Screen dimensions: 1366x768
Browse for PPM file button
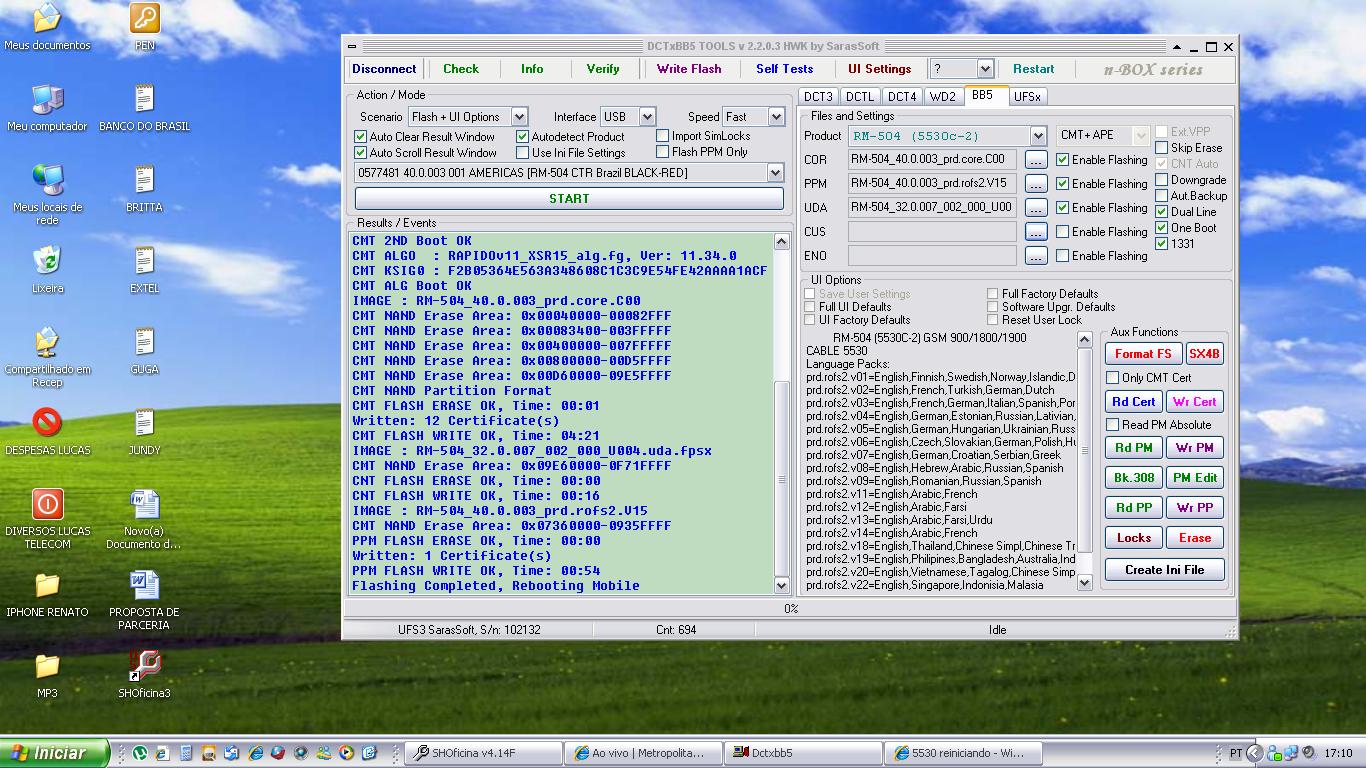pyautogui.click(x=1036, y=184)
